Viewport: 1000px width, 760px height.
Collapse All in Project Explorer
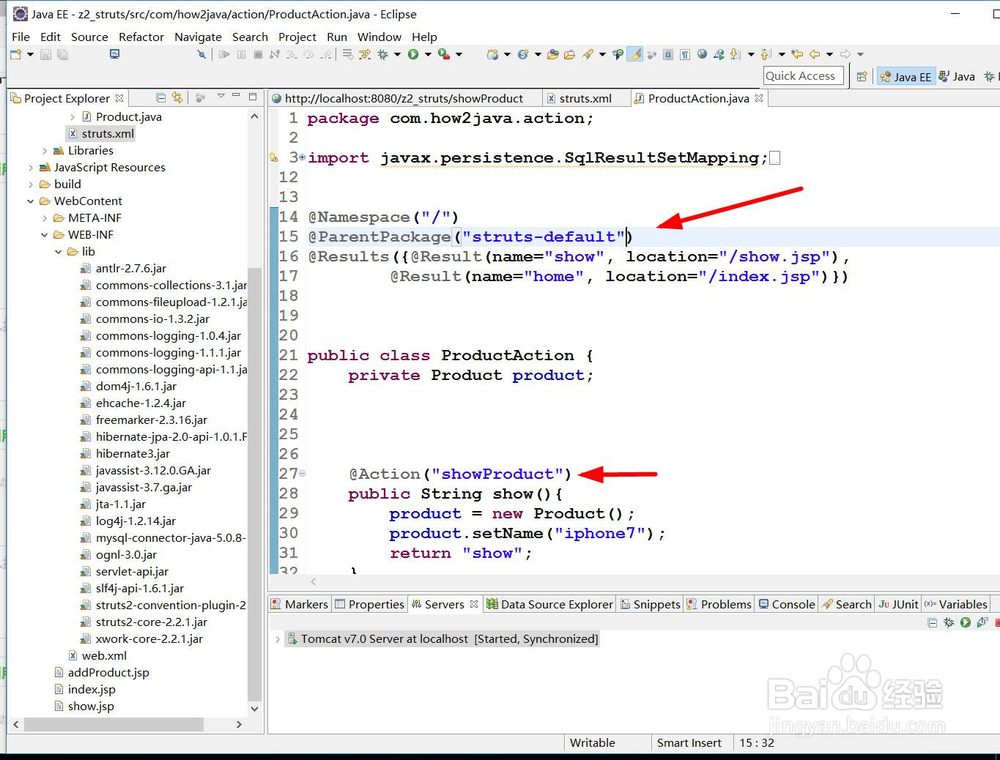coord(161,98)
